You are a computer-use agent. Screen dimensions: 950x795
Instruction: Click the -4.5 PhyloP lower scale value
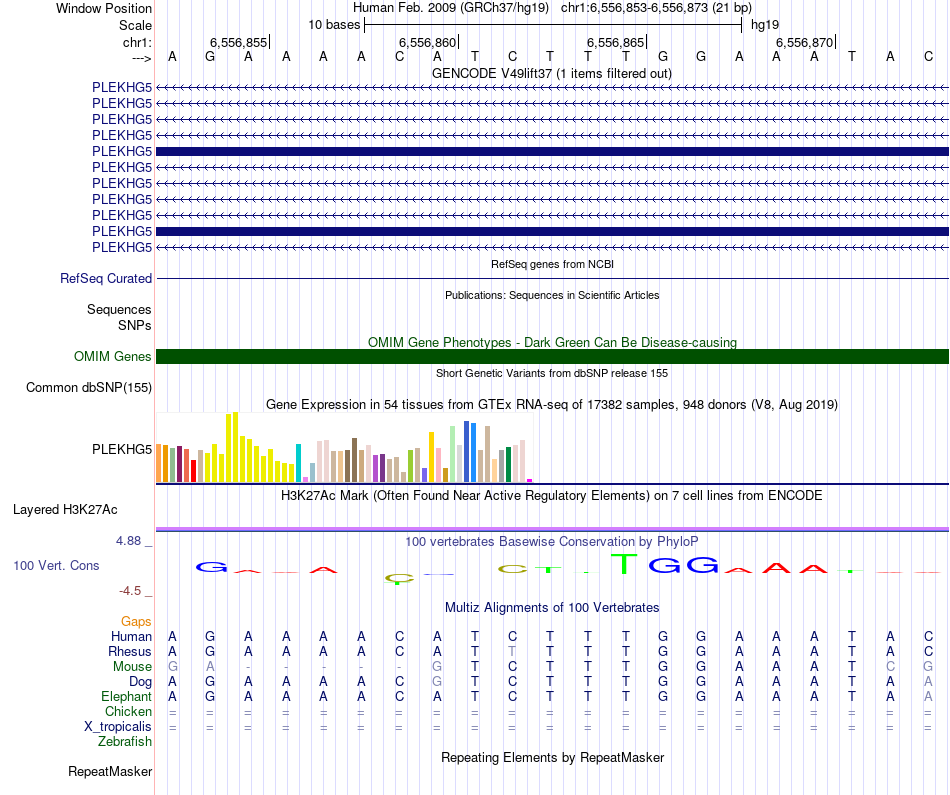tap(130, 591)
